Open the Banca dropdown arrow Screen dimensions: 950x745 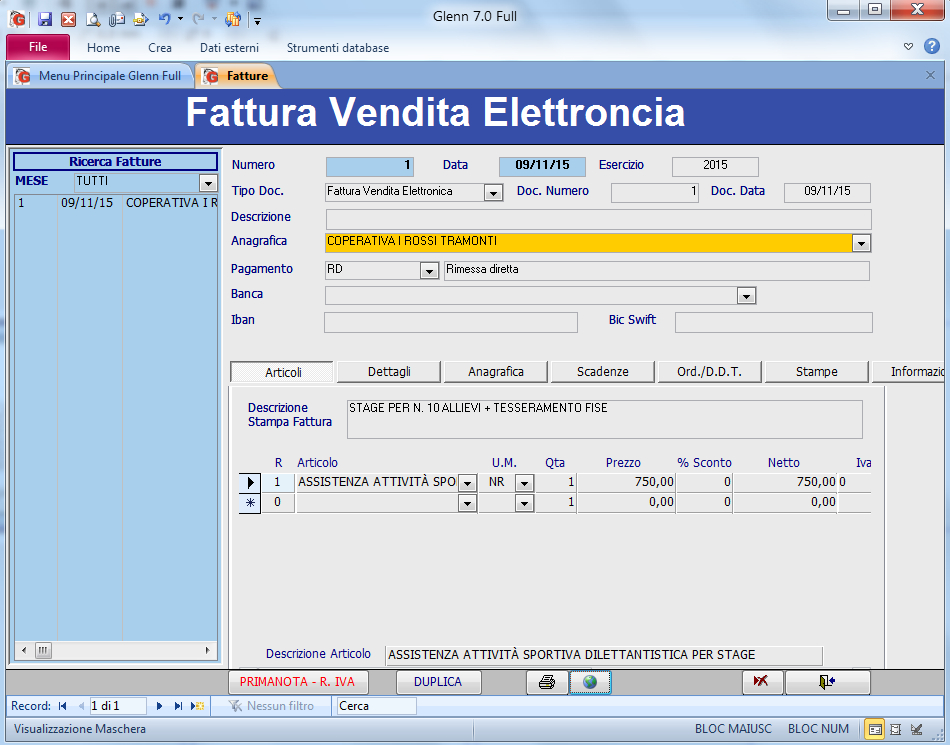[746, 296]
